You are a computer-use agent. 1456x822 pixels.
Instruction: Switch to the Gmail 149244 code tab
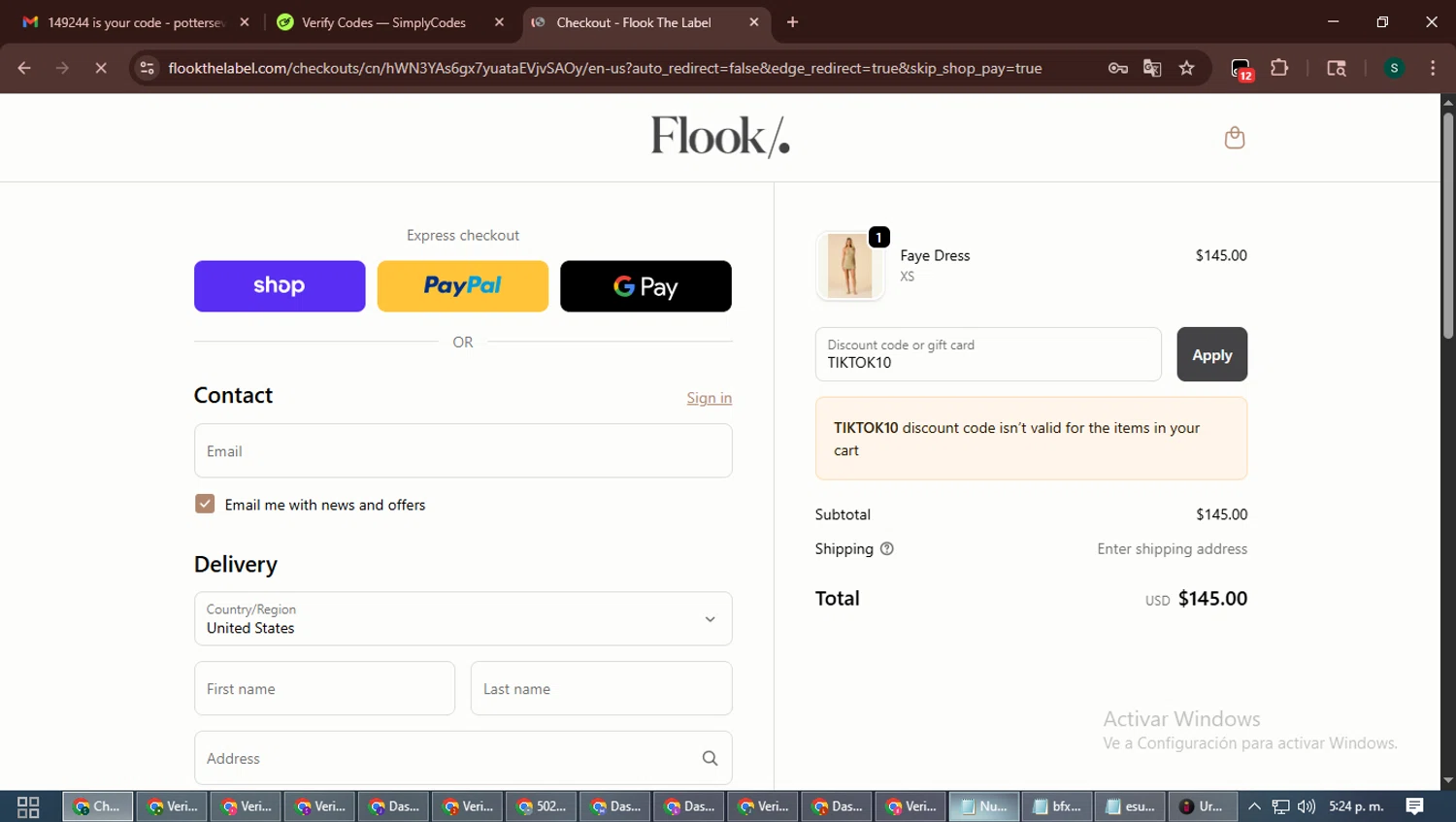tap(136, 22)
